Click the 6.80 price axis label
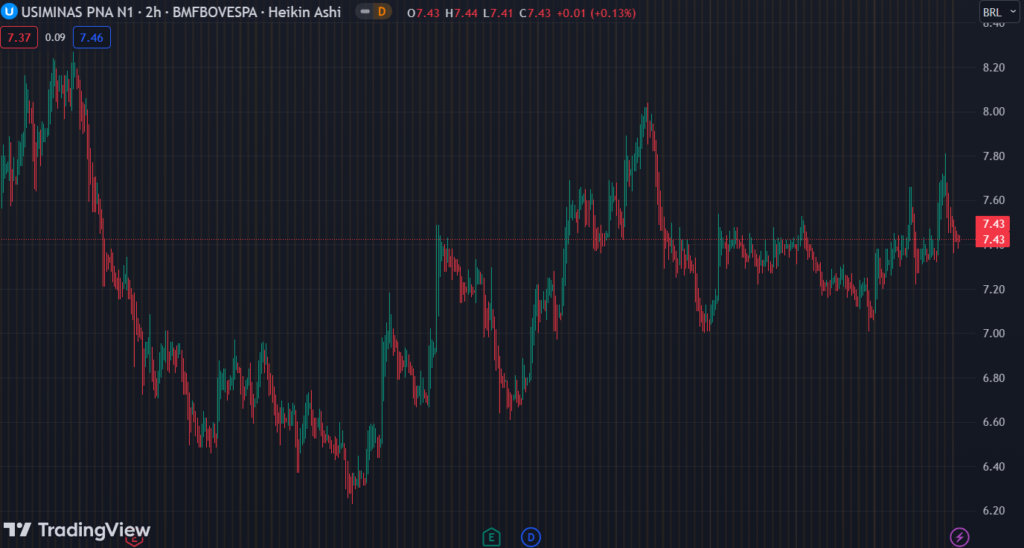Screen dimensions: 1024x548 pos(993,378)
